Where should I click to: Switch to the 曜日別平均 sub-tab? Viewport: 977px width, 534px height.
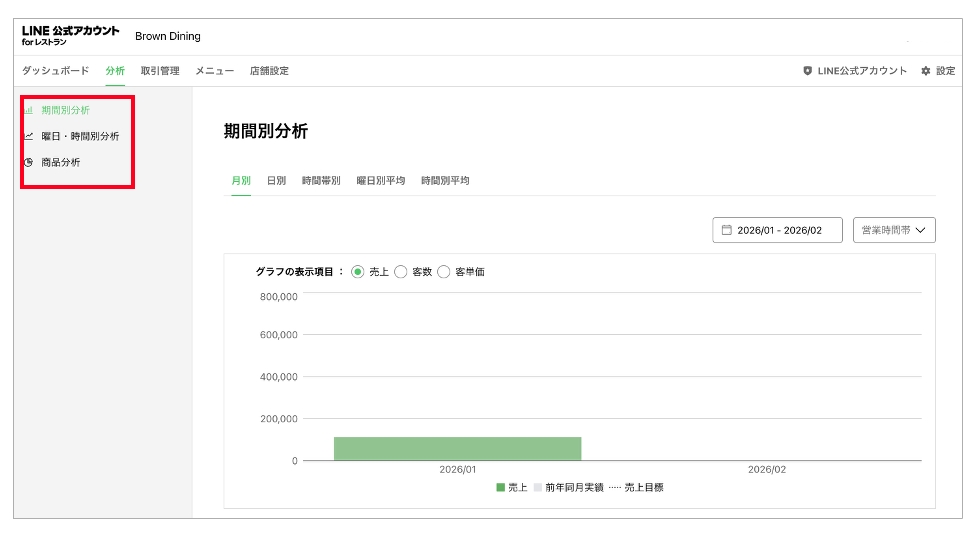[381, 181]
